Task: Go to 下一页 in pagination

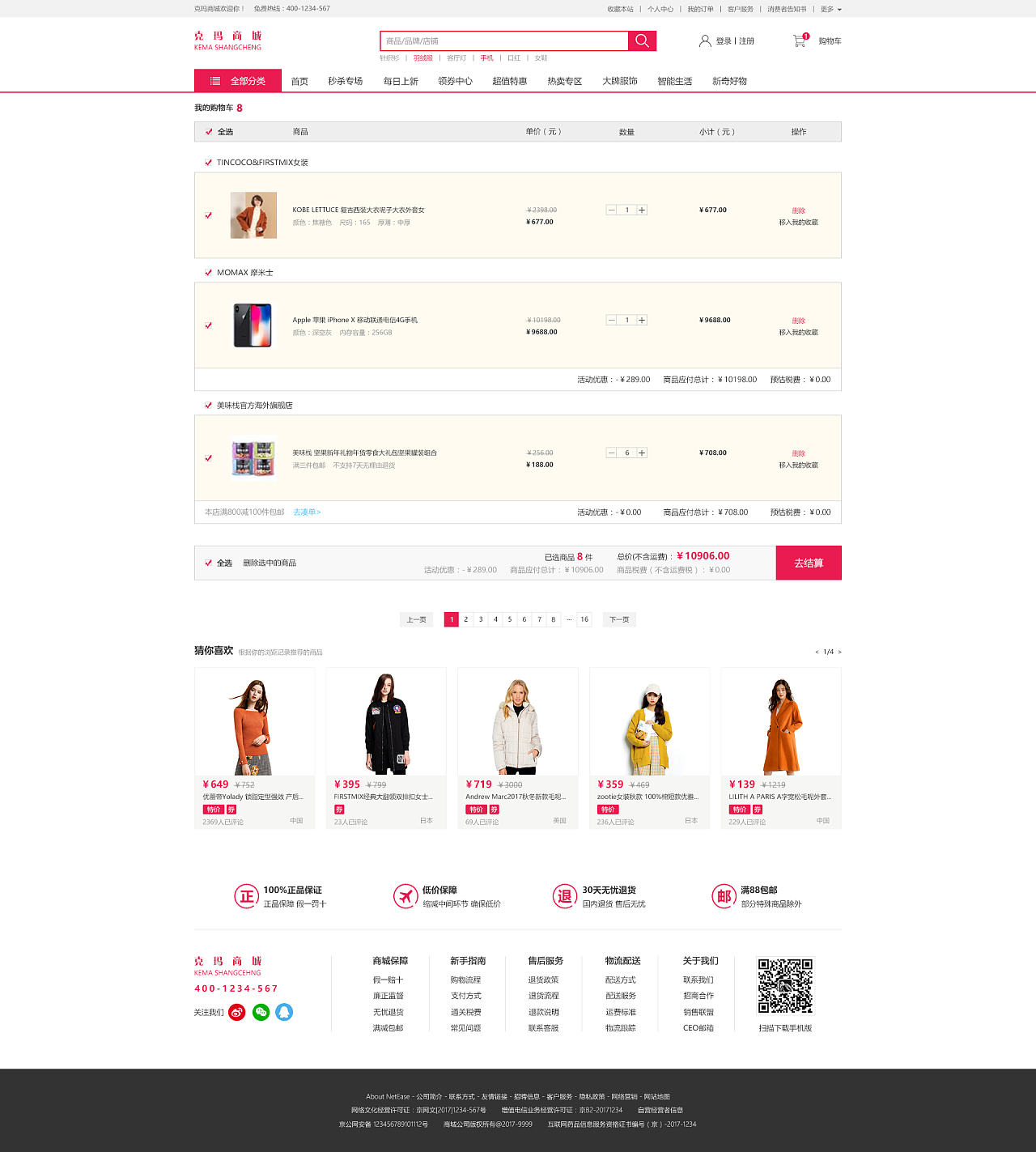Action: pos(619,619)
